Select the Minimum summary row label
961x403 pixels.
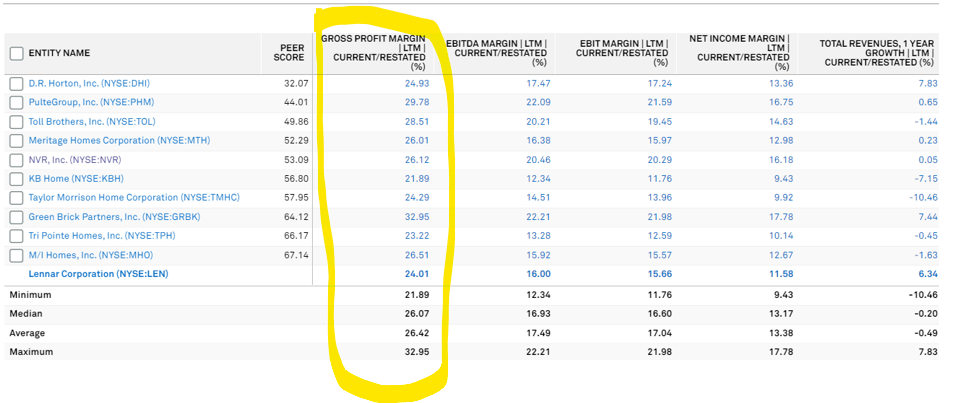[30, 295]
